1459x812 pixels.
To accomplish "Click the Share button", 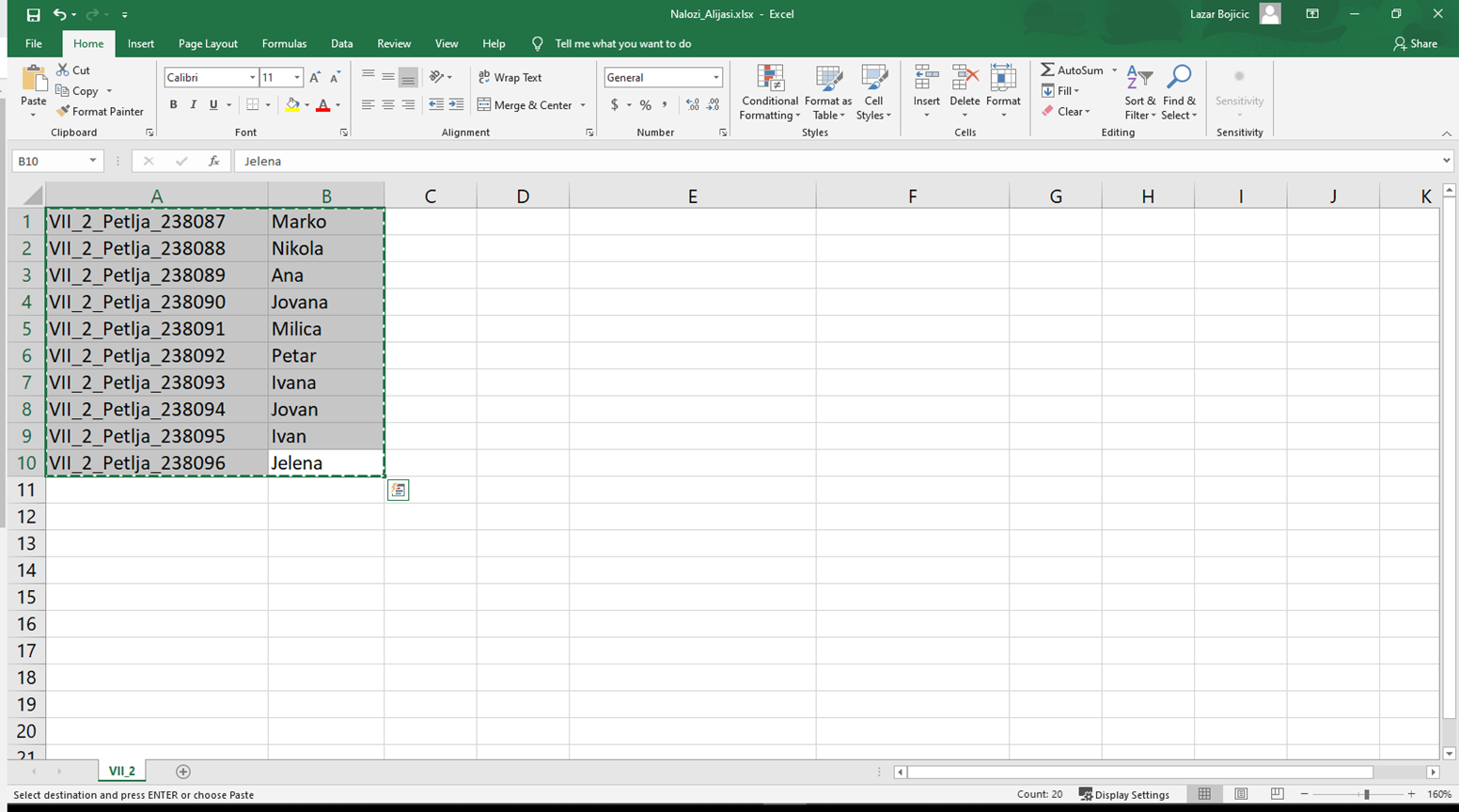I will [1415, 44].
